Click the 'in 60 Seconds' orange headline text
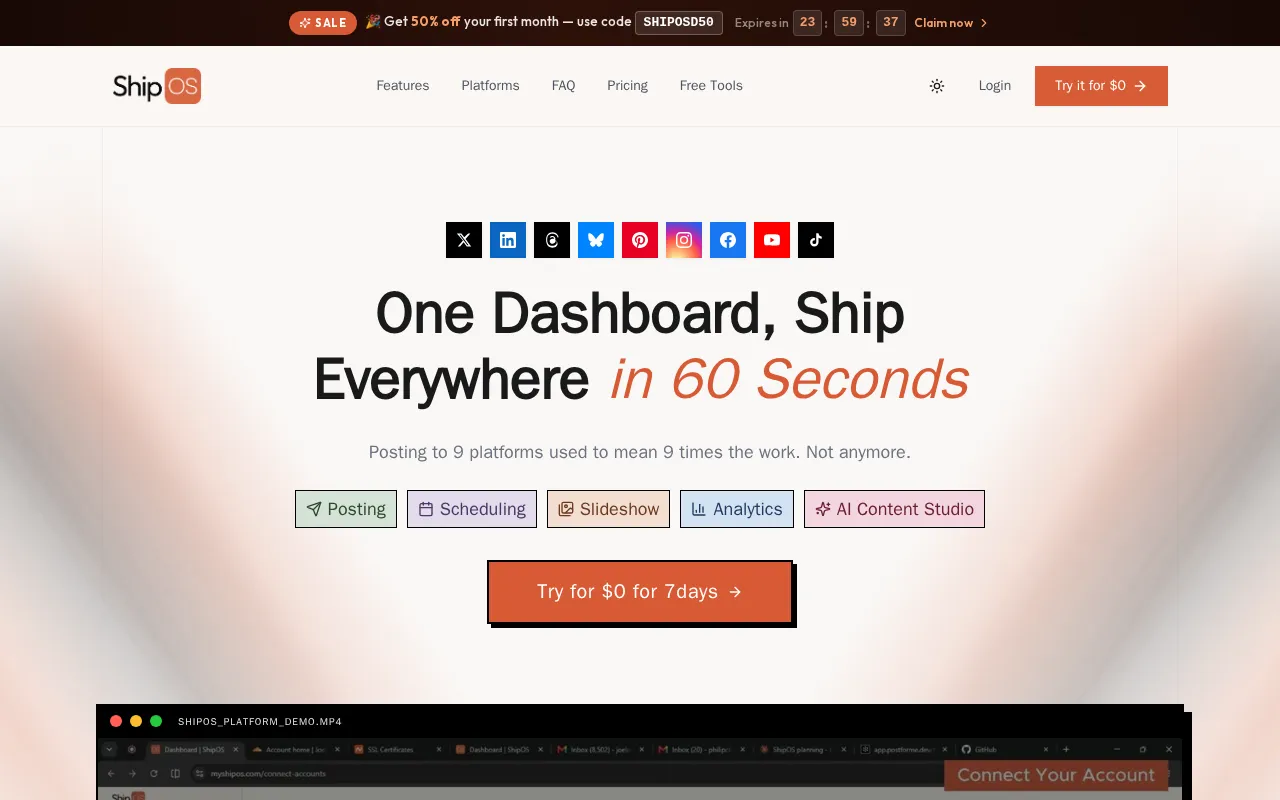This screenshot has height=800, width=1280. pos(789,380)
